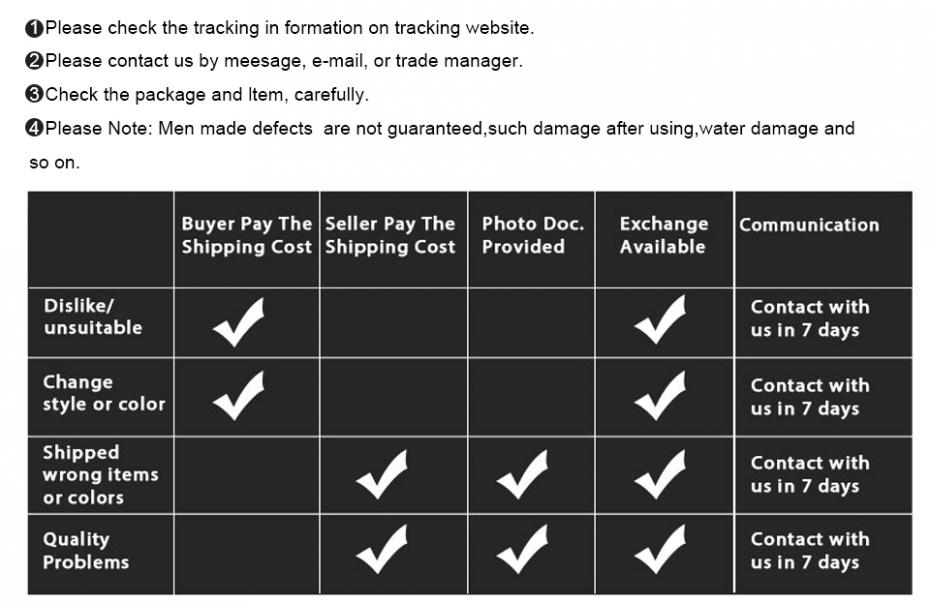Screen dimensions: 930x604
Task: Select the Communication column header
Action: (809, 225)
